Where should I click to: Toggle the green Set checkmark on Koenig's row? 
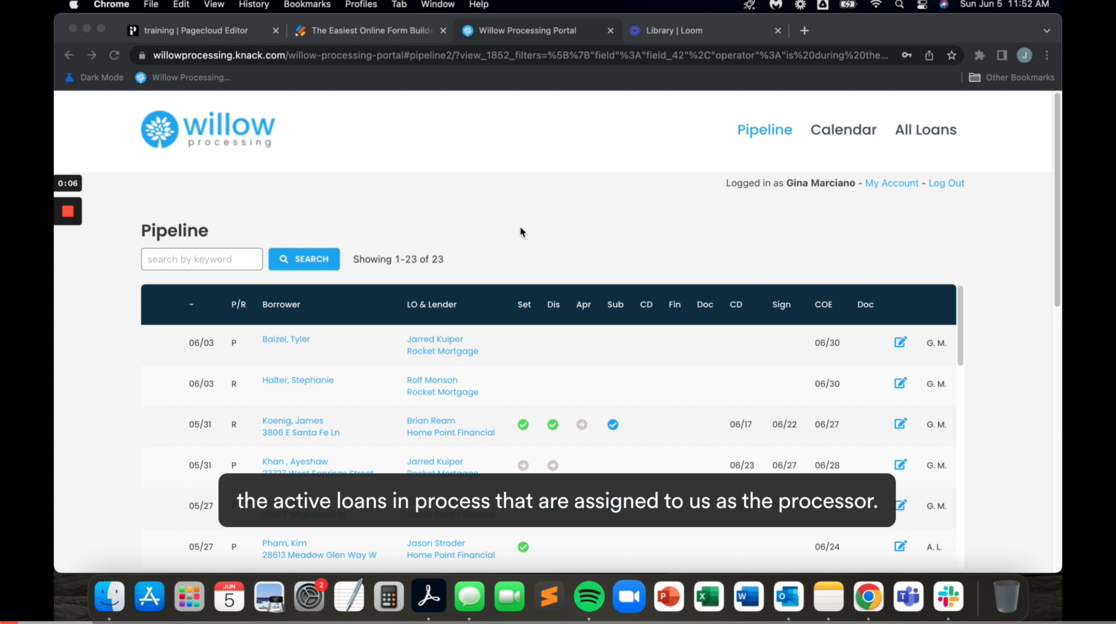coord(523,424)
